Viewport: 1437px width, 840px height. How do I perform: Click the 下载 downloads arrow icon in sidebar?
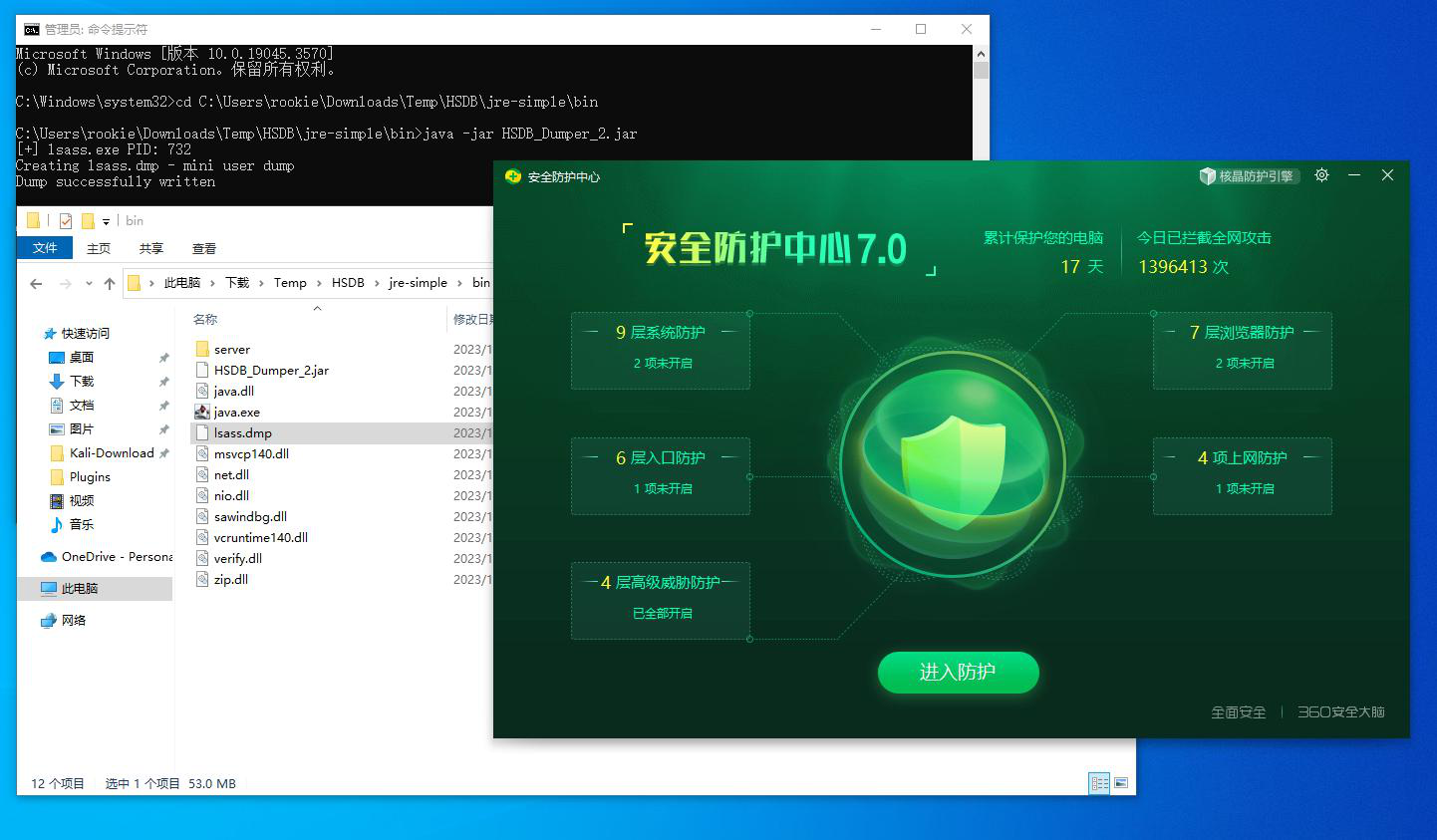57,381
